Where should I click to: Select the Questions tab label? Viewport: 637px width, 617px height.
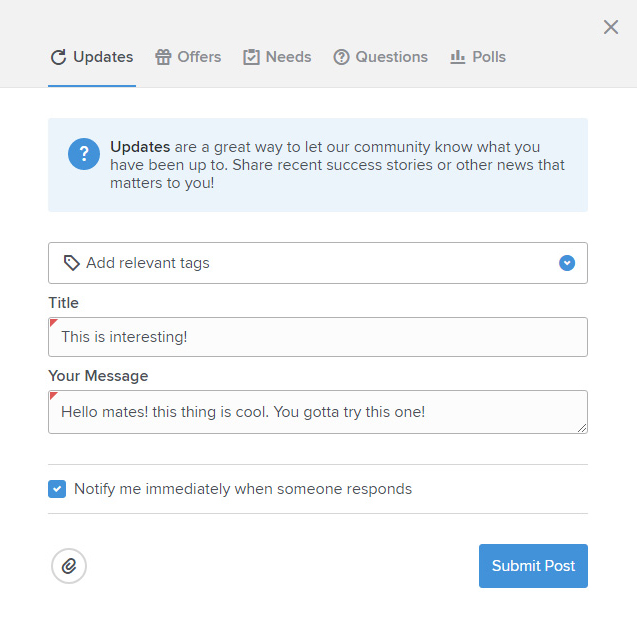[x=391, y=57]
